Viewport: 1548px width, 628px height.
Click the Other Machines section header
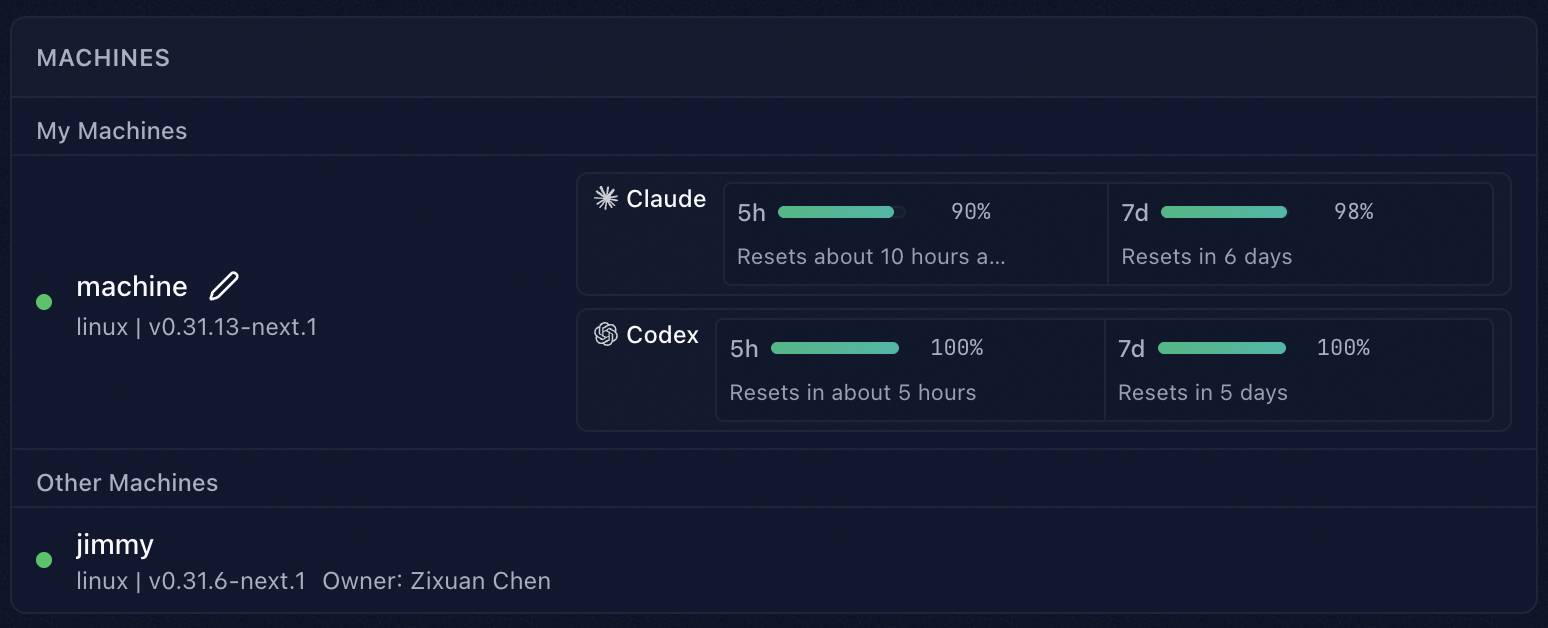point(127,483)
